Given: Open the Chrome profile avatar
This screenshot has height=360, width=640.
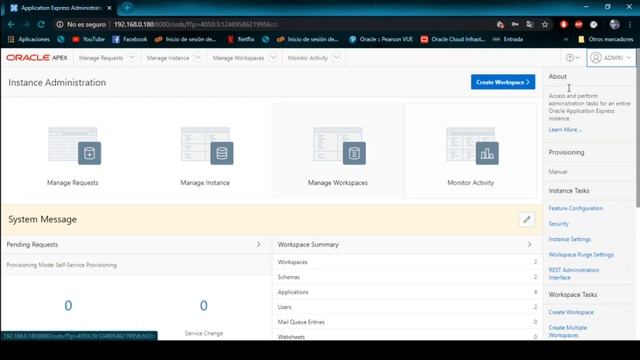Looking at the screenshot, I should 614,24.
